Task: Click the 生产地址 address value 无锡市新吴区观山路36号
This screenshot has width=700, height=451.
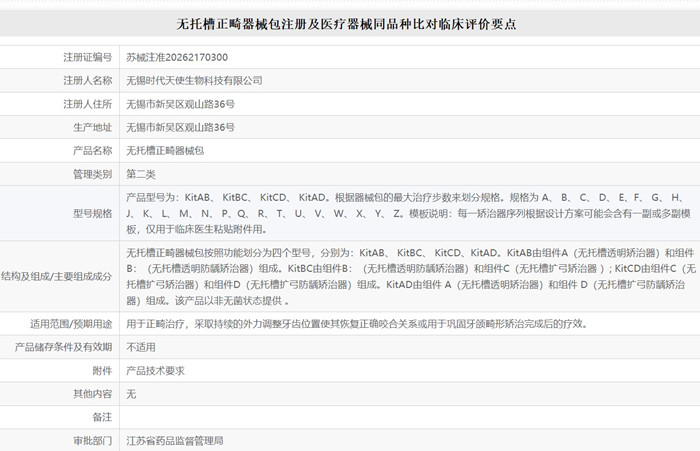Action: [180, 127]
